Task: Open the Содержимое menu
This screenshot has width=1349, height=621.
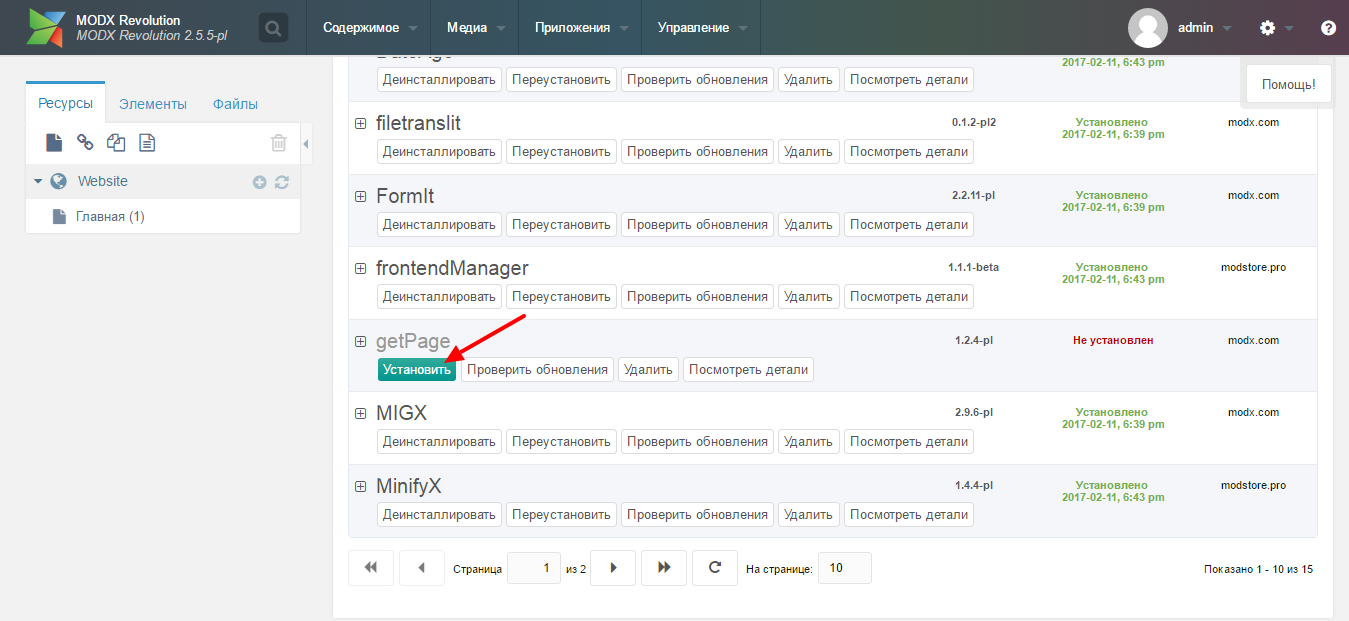Action: click(369, 28)
